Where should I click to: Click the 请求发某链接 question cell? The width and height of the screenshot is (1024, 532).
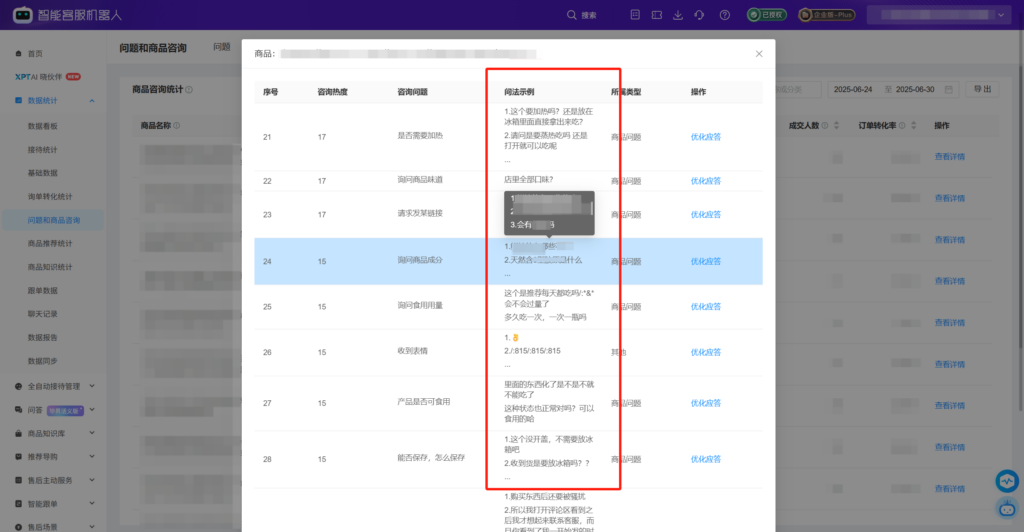420,213
